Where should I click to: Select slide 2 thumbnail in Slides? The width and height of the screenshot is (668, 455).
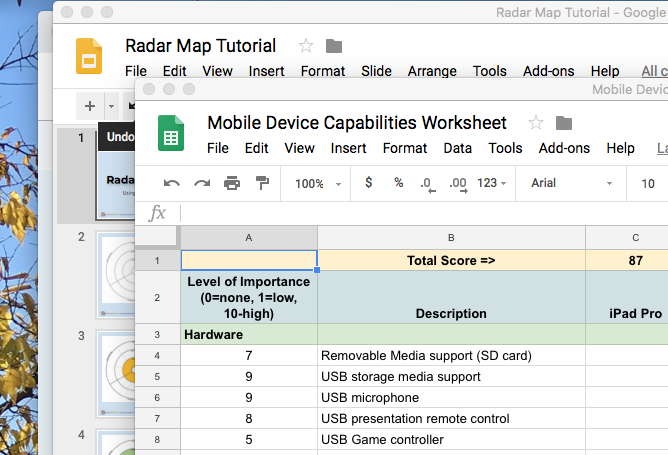[116, 275]
